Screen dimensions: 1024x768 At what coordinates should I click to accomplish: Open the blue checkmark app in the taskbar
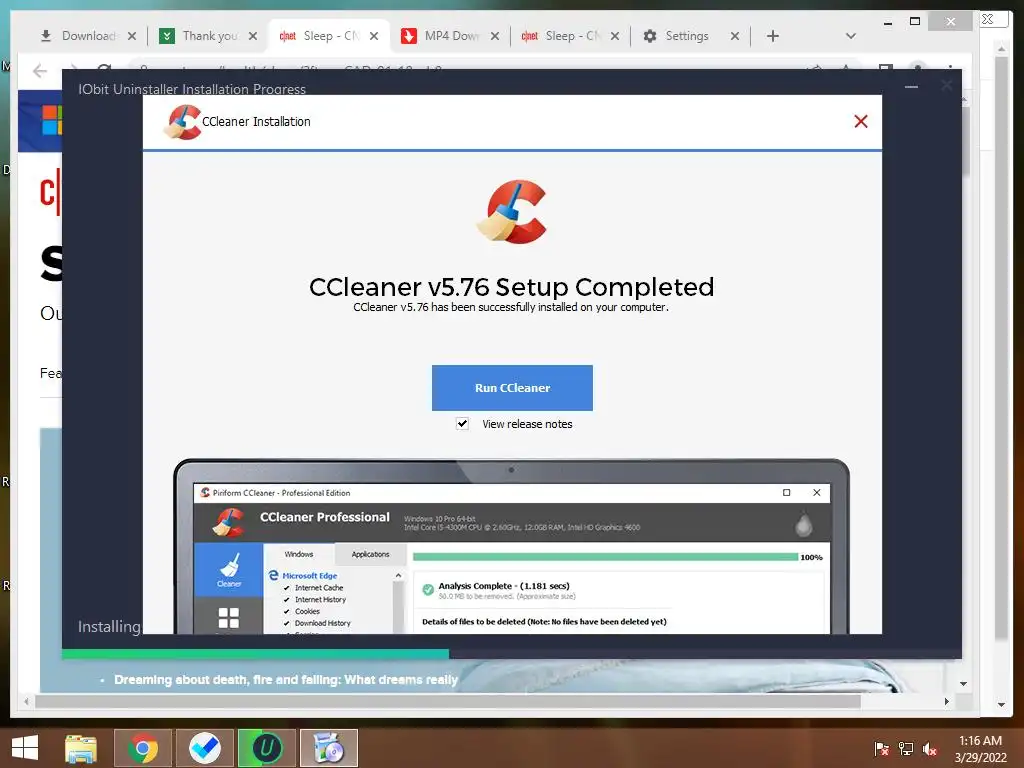tap(204, 748)
